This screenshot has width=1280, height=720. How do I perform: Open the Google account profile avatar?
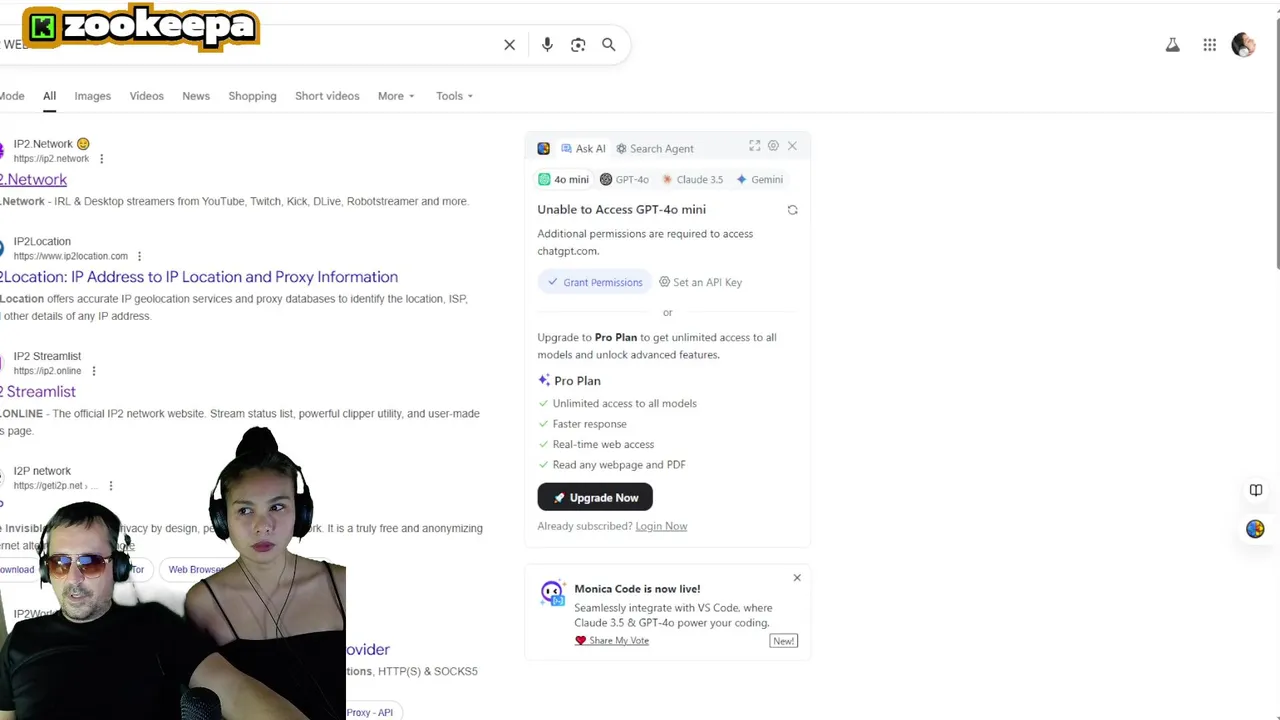[1243, 44]
